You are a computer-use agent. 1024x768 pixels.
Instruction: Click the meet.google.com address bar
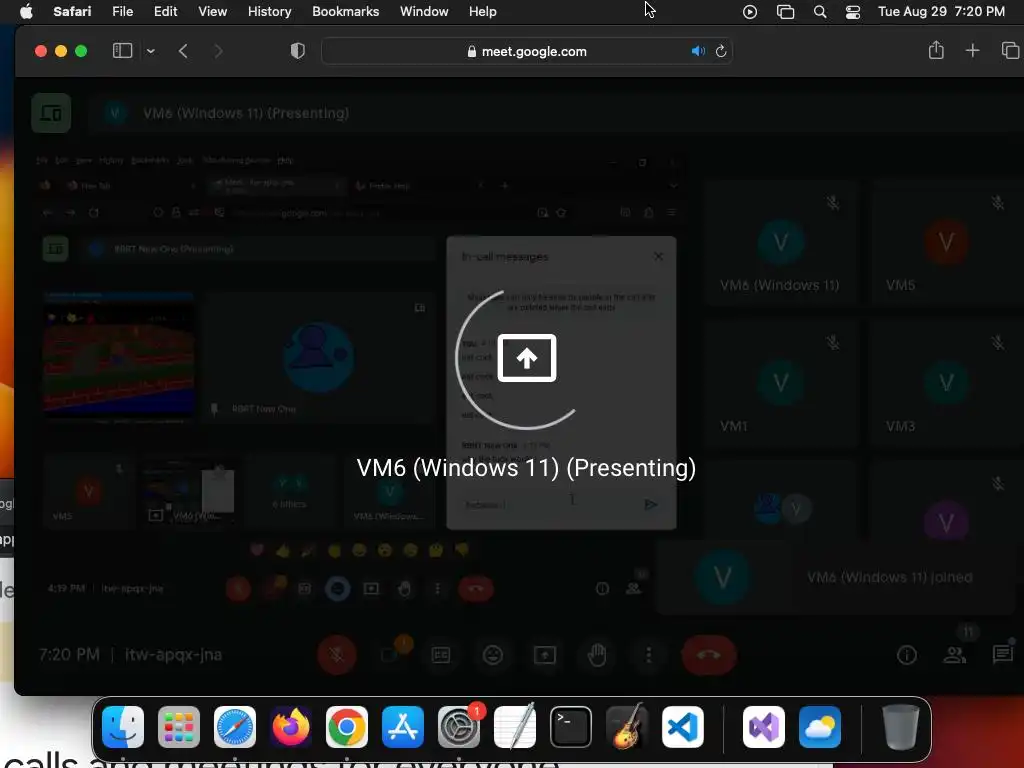coord(526,51)
